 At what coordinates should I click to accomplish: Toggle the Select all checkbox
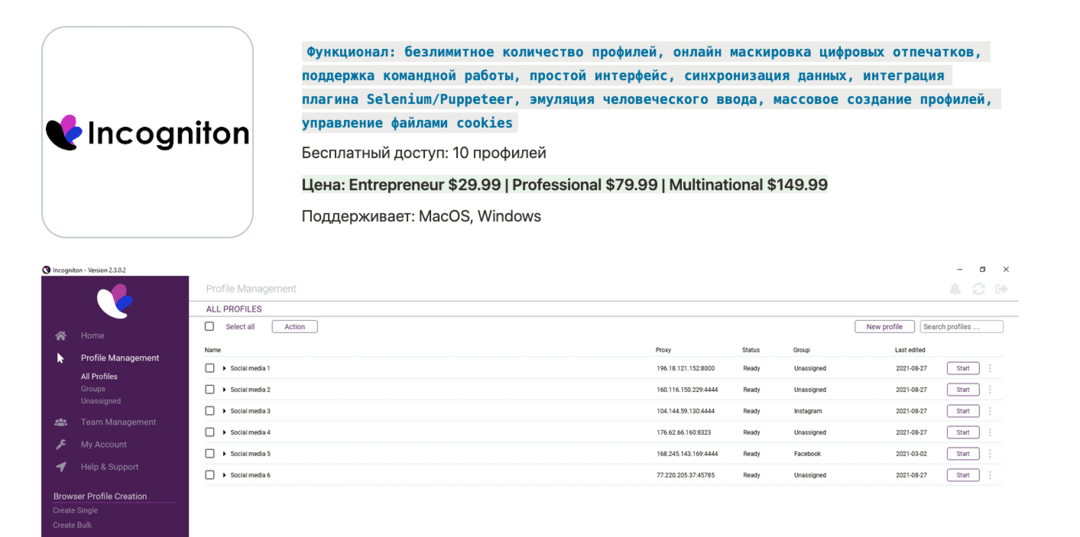(x=209, y=326)
